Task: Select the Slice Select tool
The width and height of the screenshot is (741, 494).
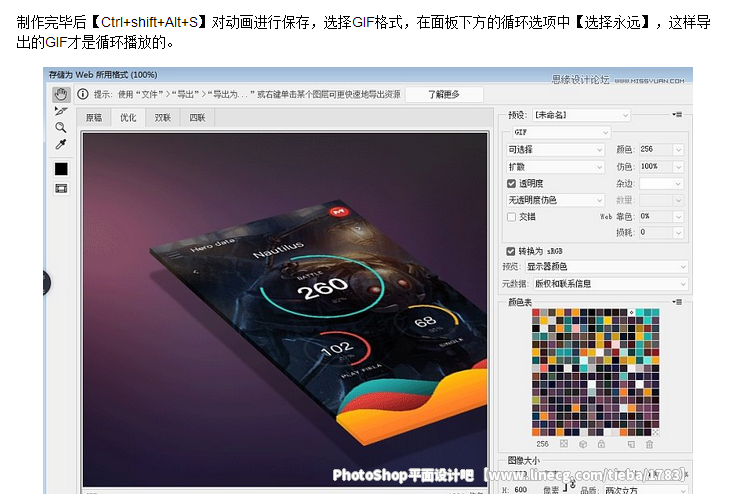Action: [x=60, y=112]
